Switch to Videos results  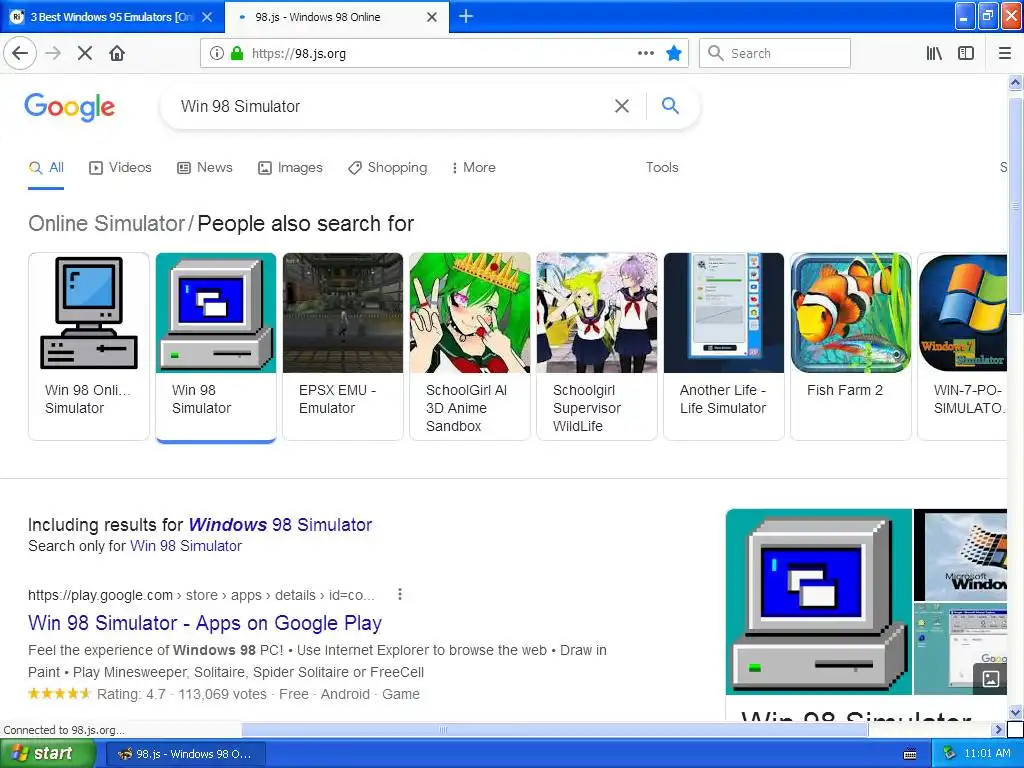[120, 168]
